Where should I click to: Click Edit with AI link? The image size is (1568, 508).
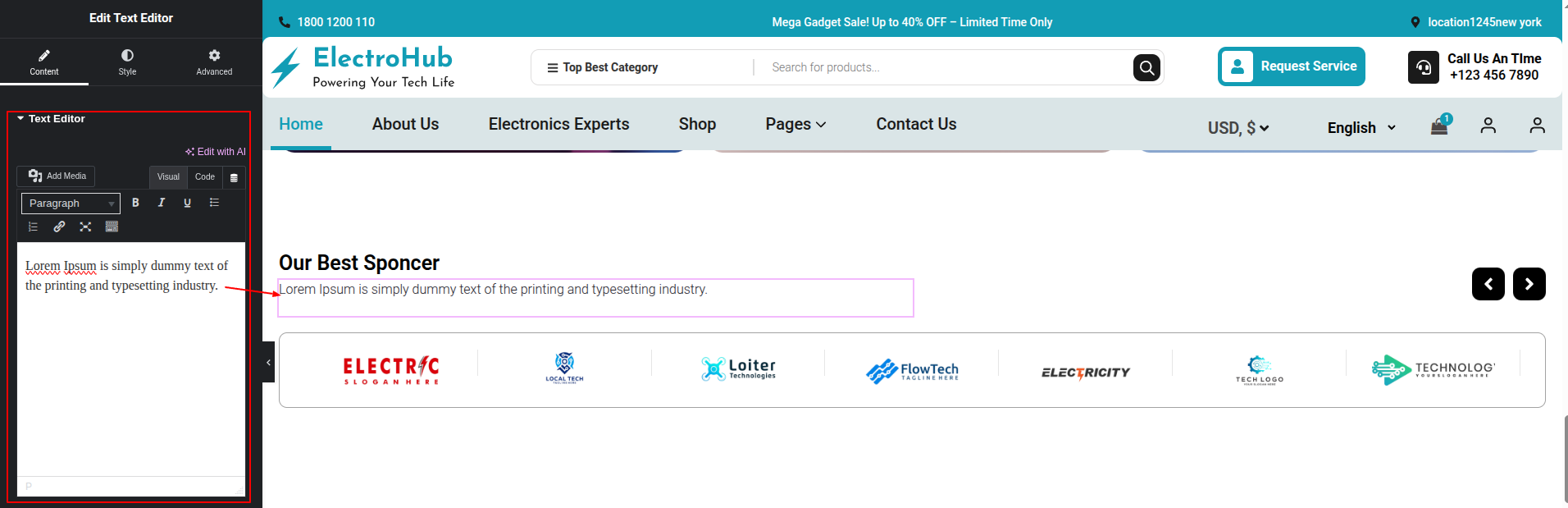tap(216, 152)
